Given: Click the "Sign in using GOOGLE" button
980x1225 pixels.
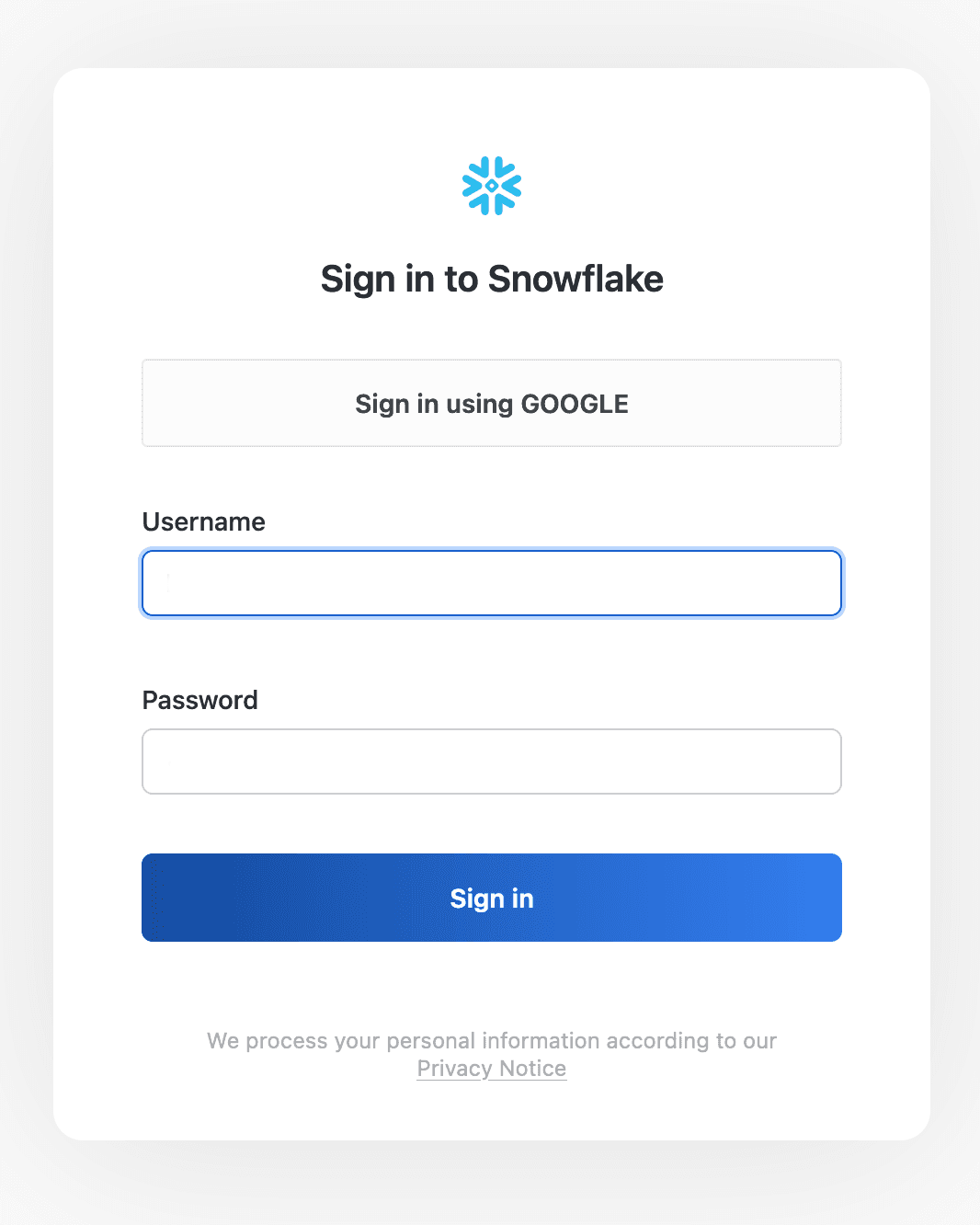Looking at the screenshot, I should (x=492, y=404).
